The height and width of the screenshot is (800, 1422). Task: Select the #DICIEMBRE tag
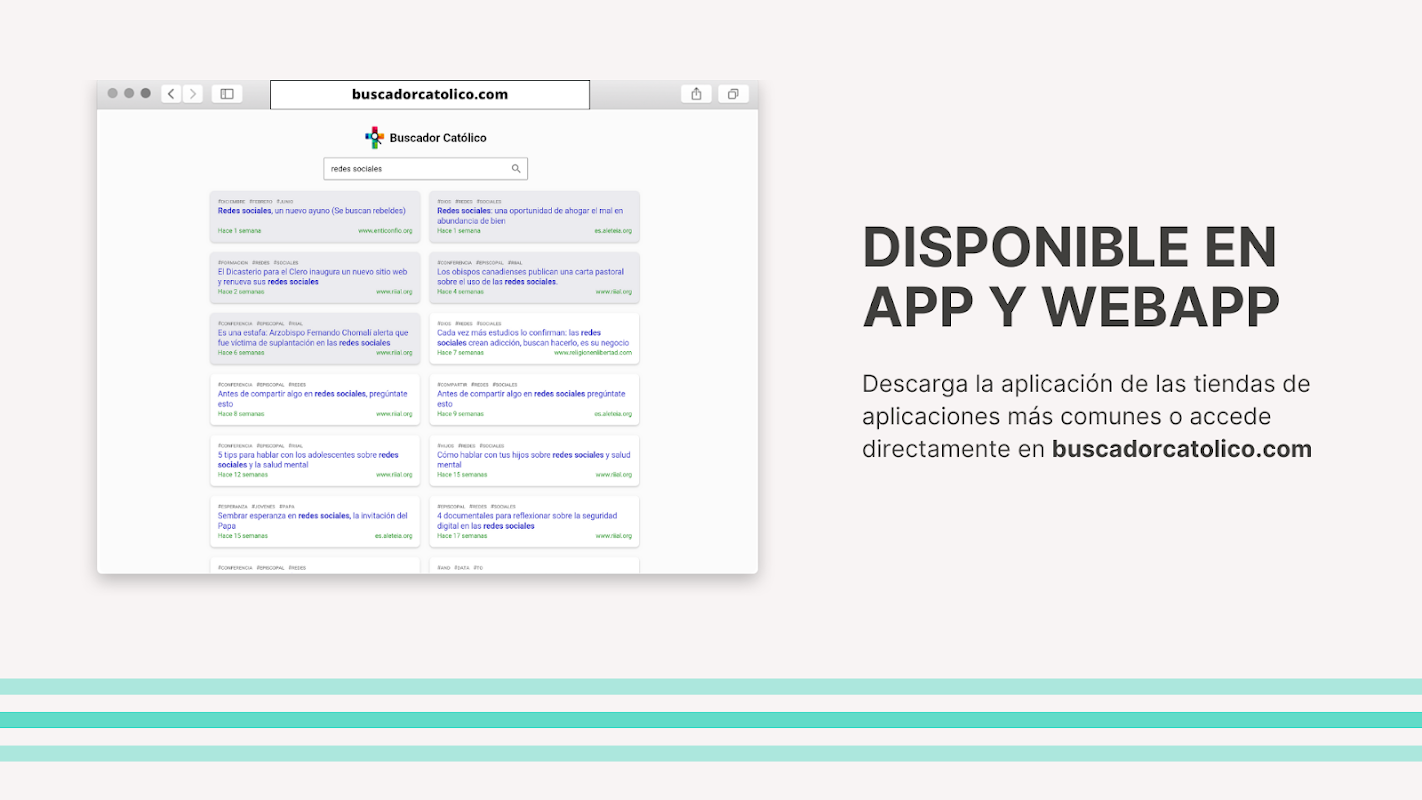point(231,201)
